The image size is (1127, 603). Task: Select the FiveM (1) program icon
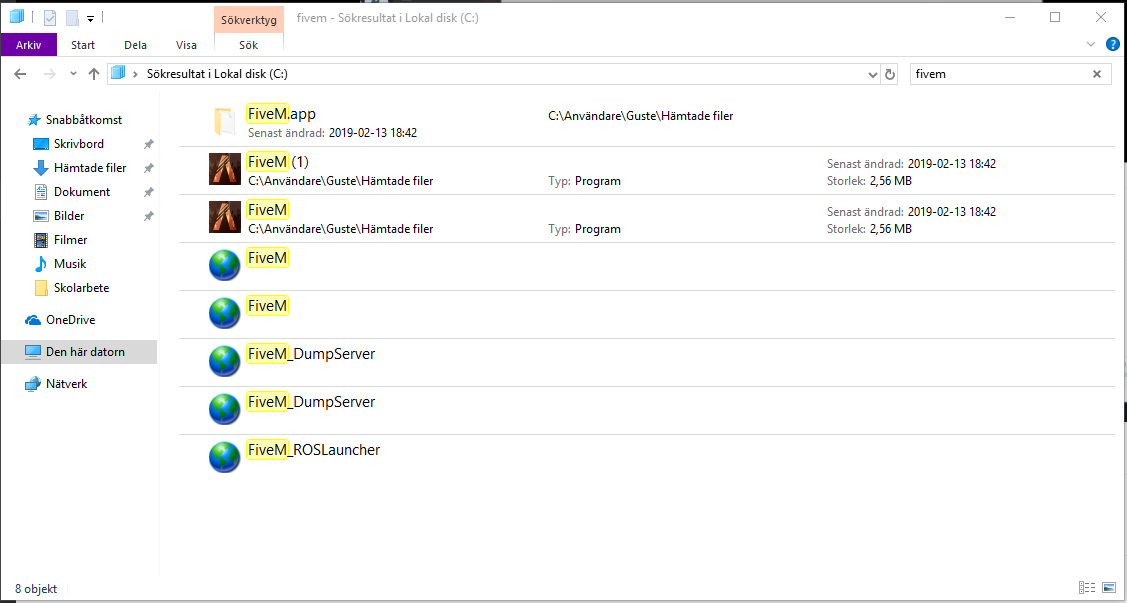[224, 170]
